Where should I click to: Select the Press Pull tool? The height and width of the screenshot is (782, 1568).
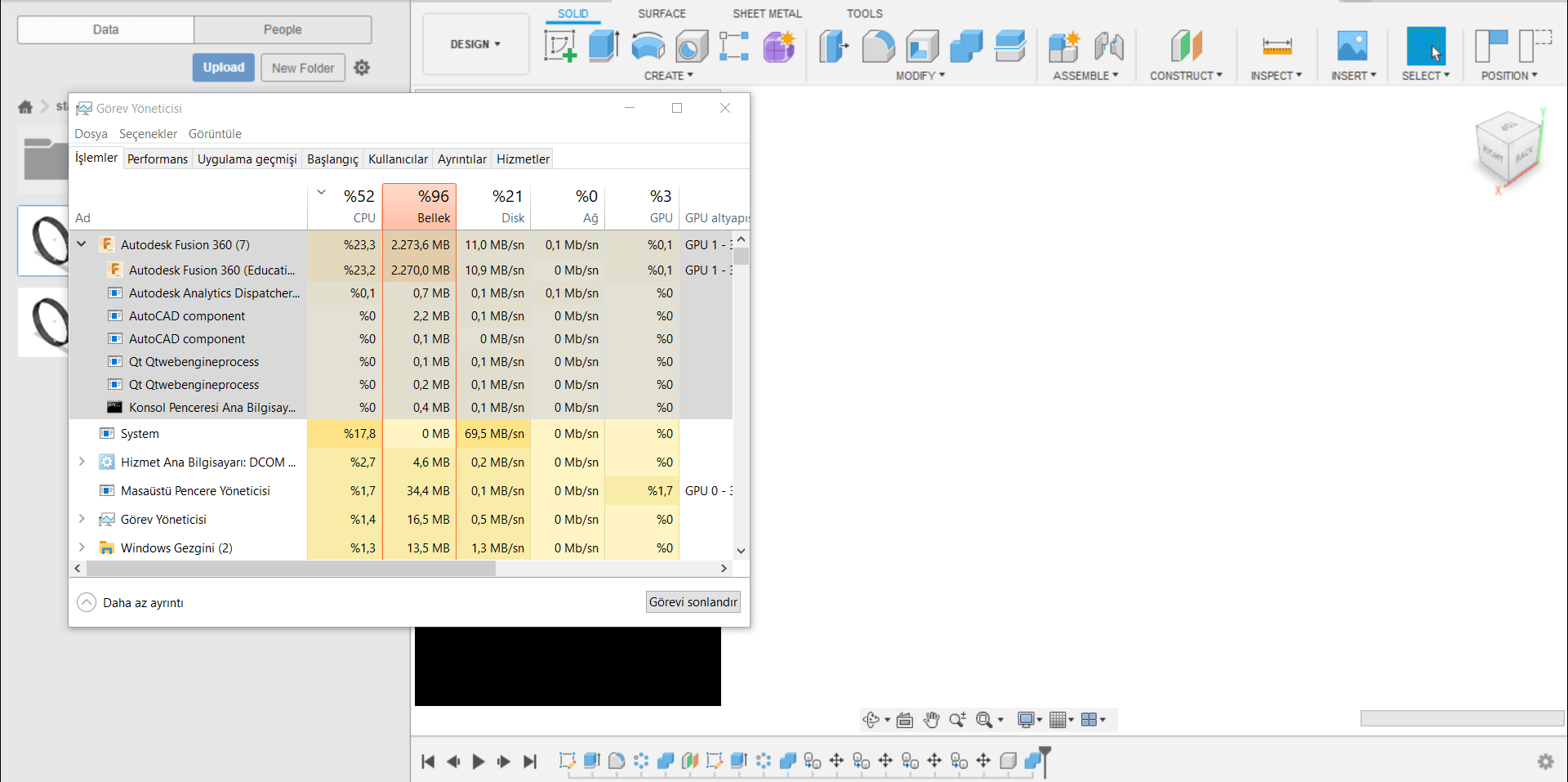coord(834,46)
